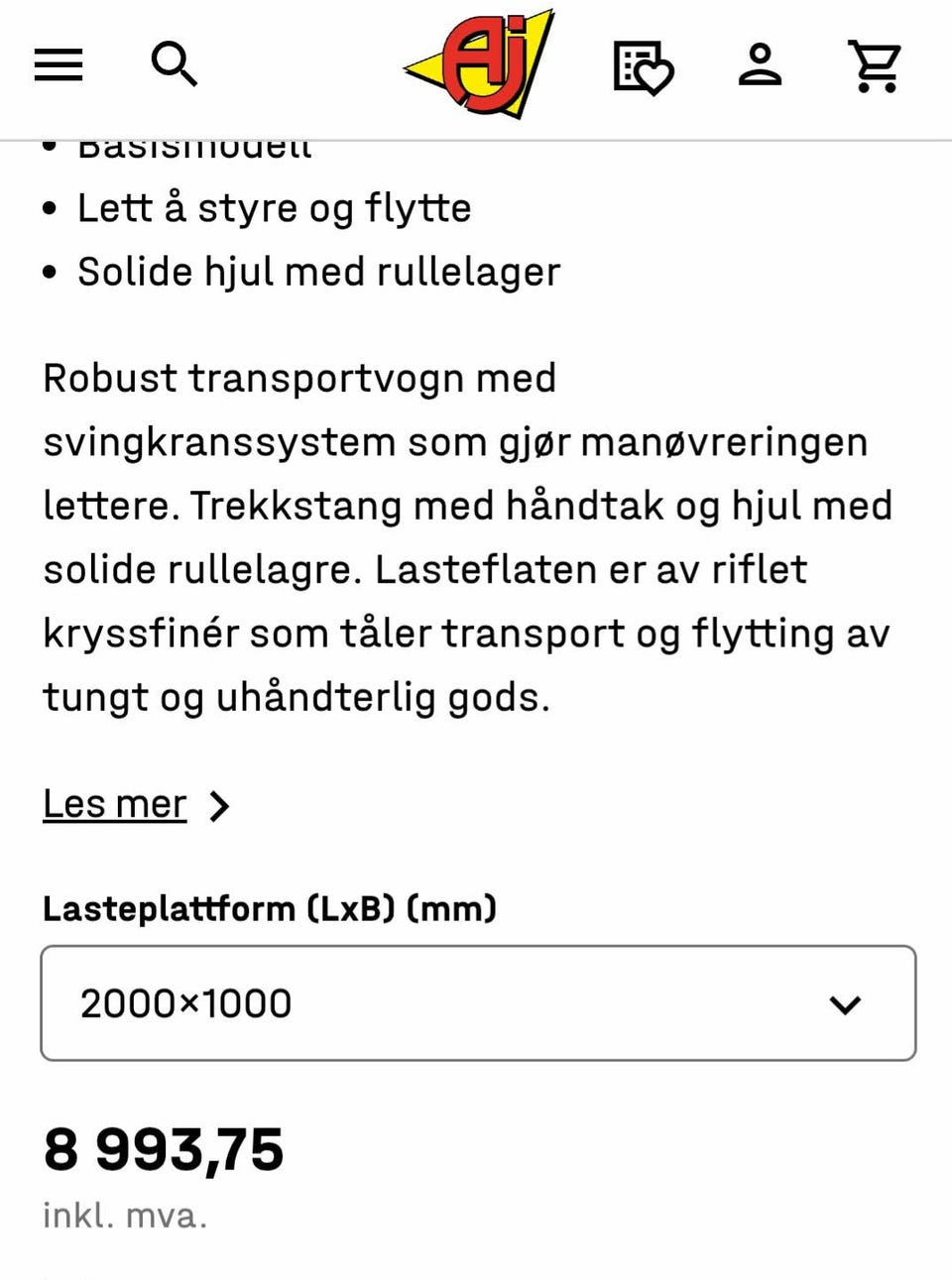
Task: Click the inkl. mva. text
Action: point(125,1215)
